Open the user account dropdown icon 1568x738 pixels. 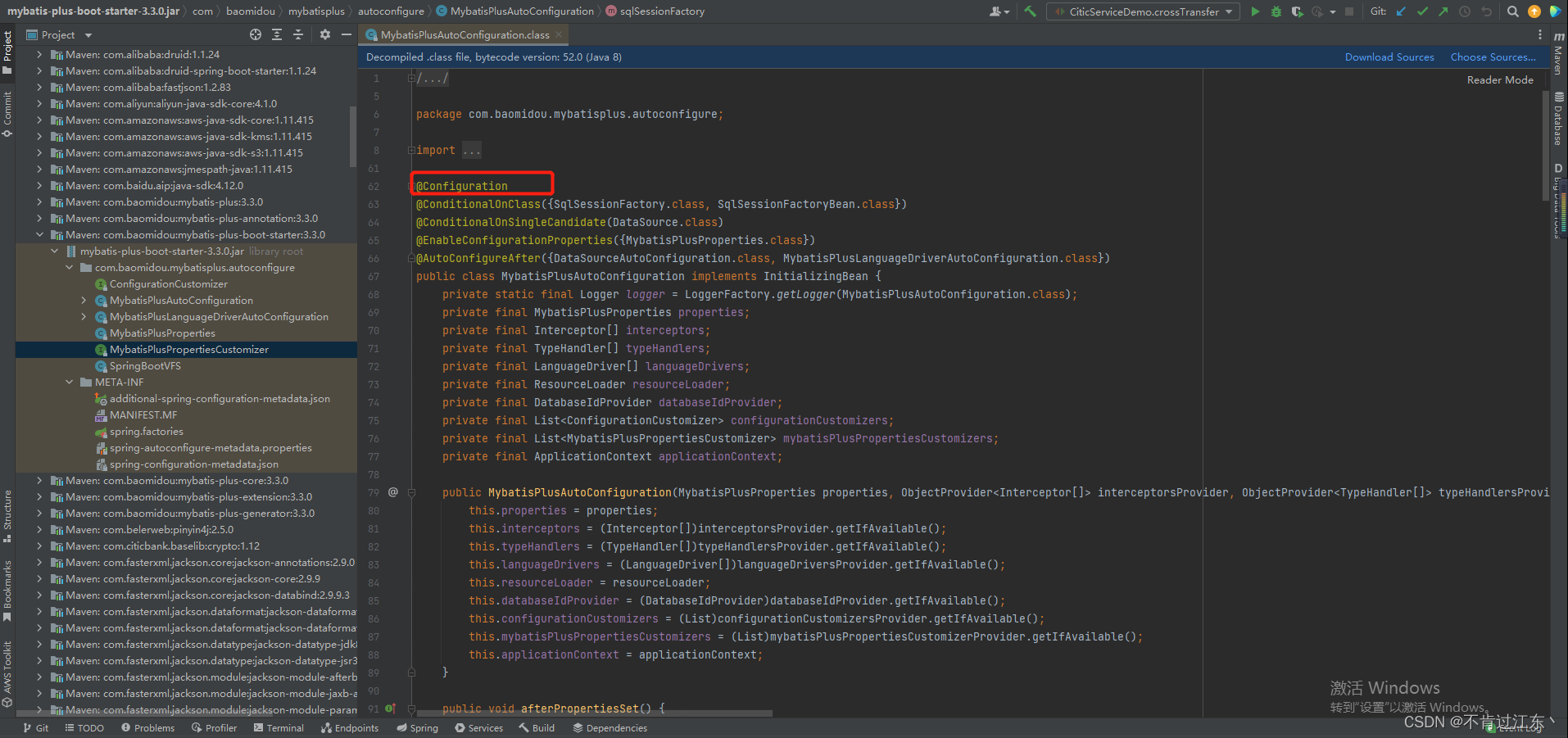coord(999,11)
